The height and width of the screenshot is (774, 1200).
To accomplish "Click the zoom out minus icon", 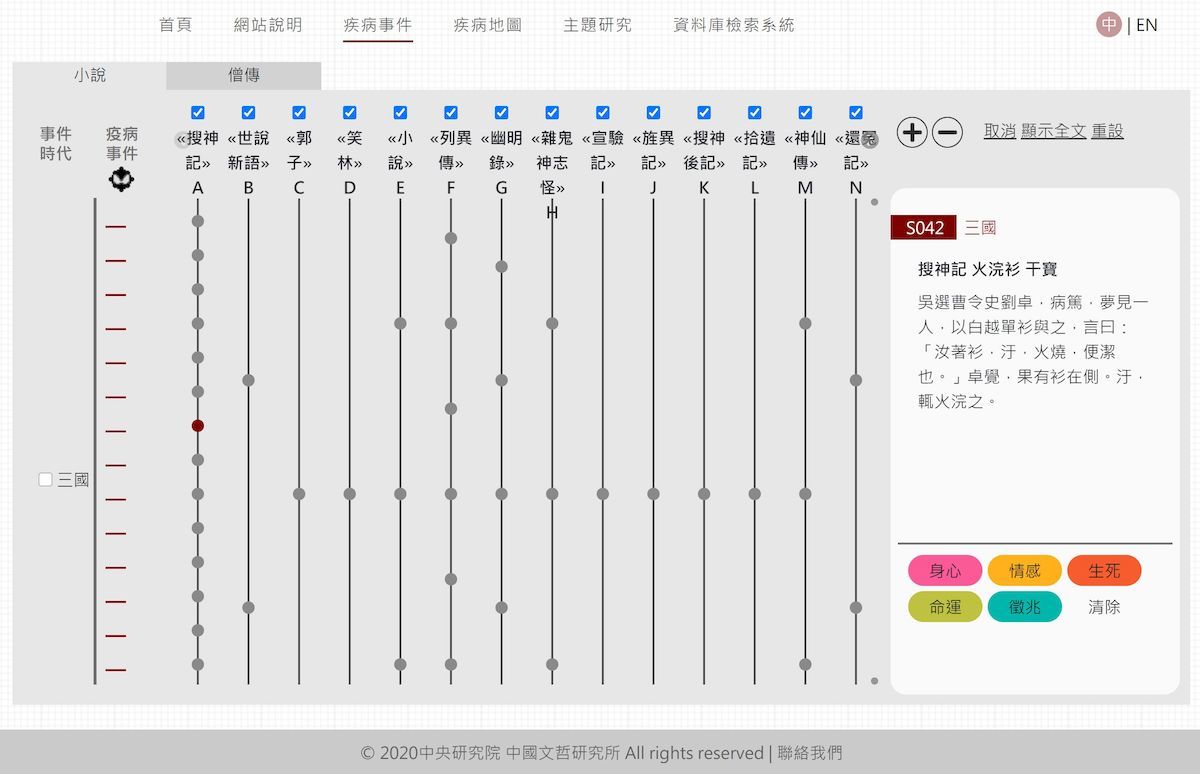I will (947, 132).
